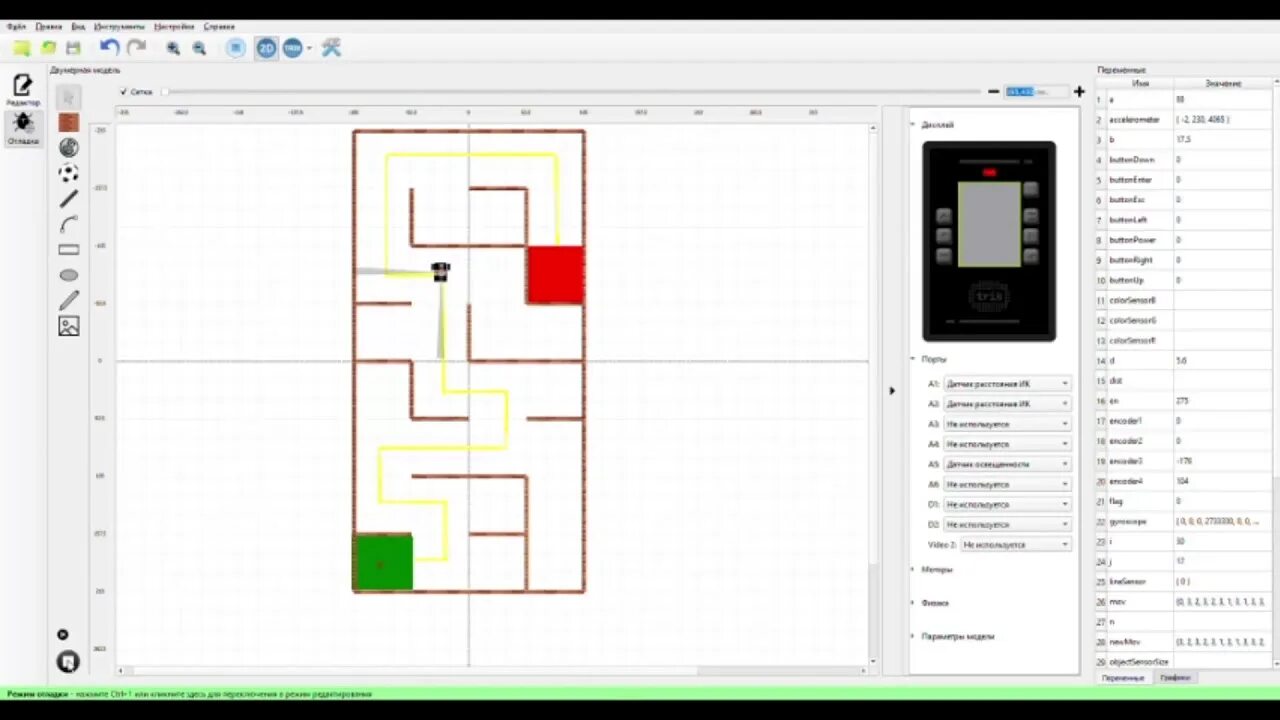Open settings with the tools icon
Viewport: 1280px width, 720px height.
pyautogui.click(x=331, y=48)
